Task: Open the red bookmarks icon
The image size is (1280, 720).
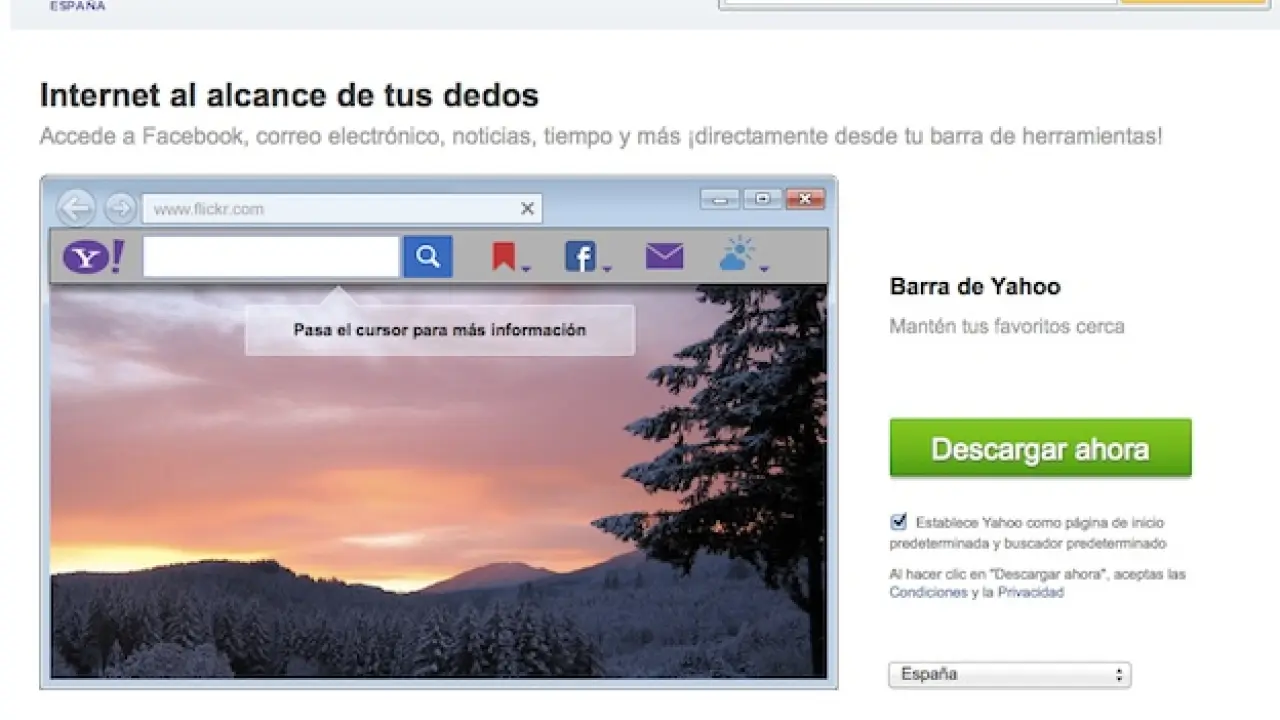Action: click(503, 257)
